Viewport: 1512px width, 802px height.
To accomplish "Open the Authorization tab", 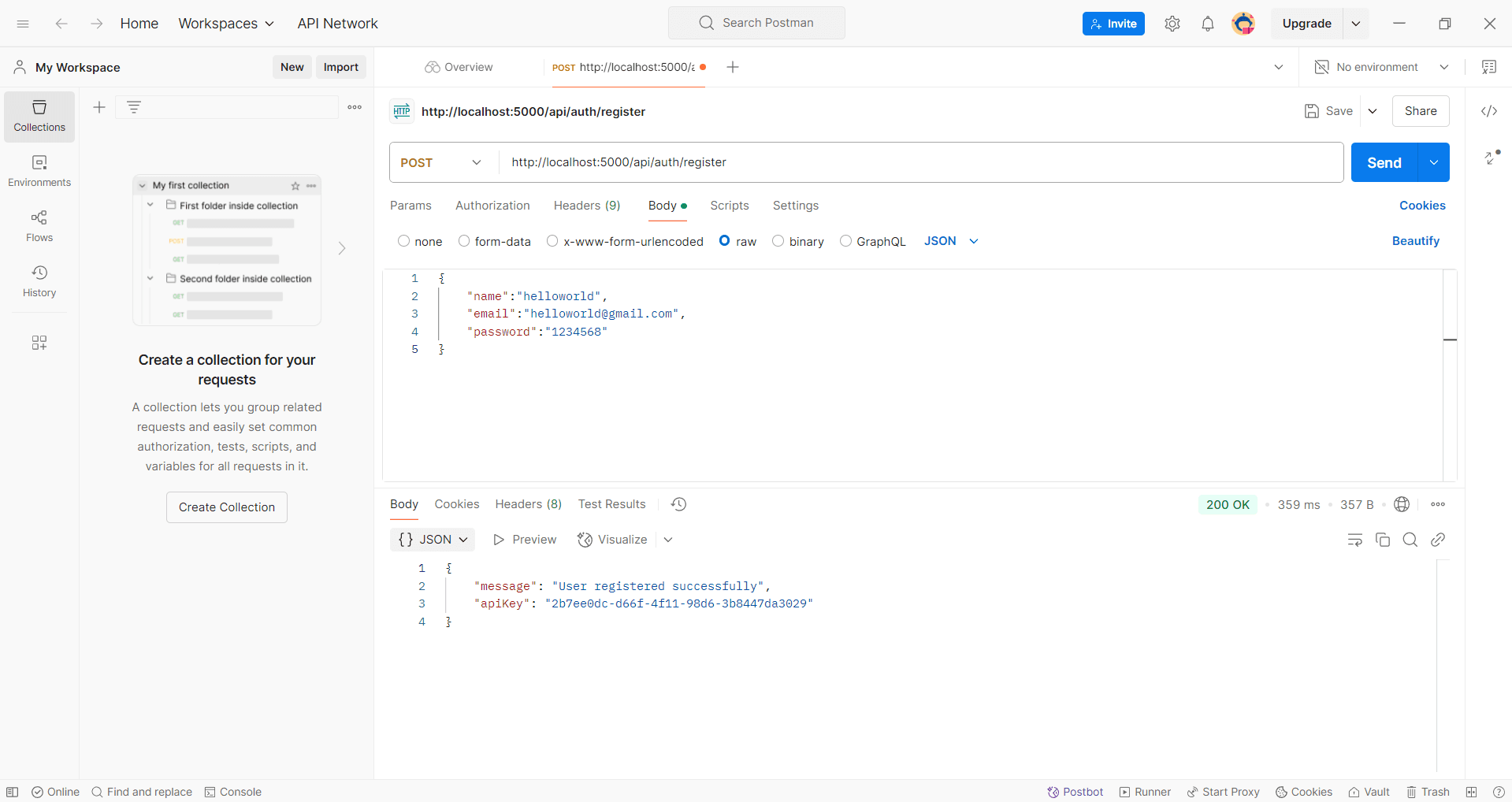I will (492, 206).
